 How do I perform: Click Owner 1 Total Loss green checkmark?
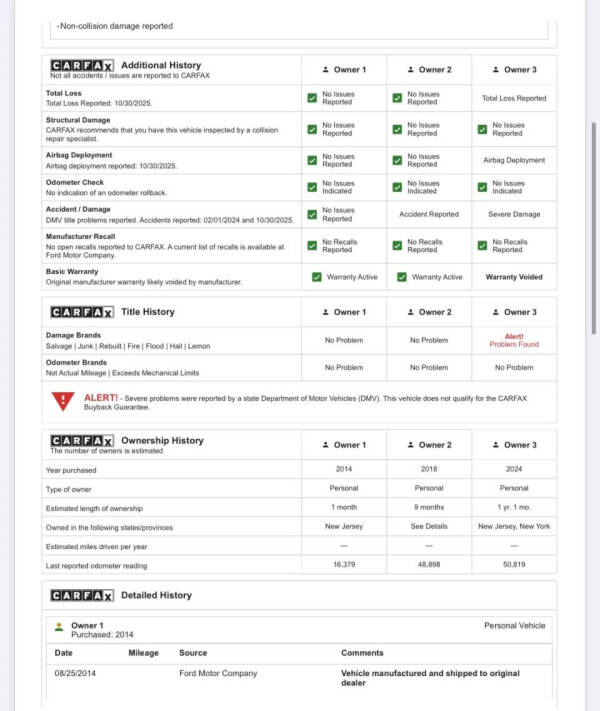click(312, 98)
